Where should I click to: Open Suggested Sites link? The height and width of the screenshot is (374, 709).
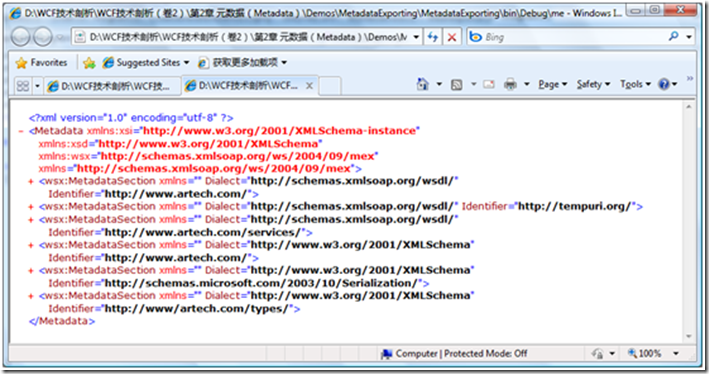[x=141, y=62]
